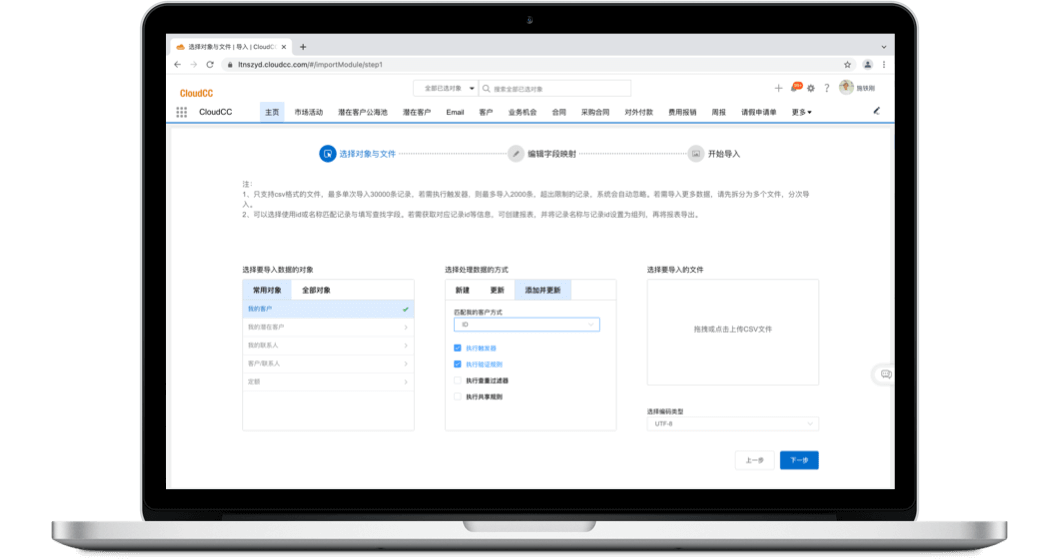Reload the page with the refresh icon

tap(210, 65)
